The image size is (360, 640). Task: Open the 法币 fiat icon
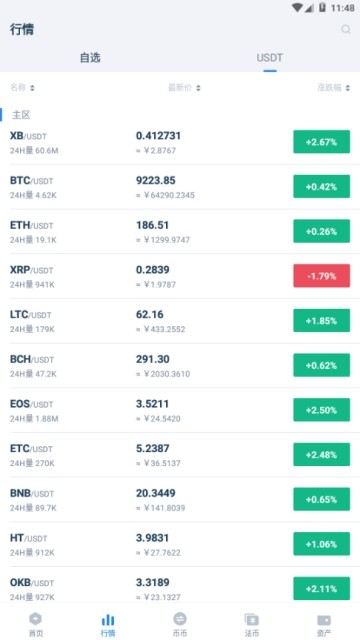click(251, 620)
